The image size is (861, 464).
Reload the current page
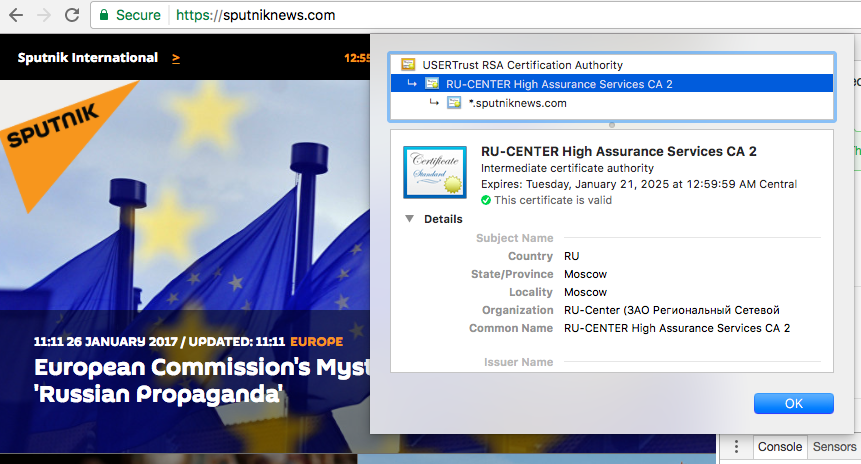point(72,16)
